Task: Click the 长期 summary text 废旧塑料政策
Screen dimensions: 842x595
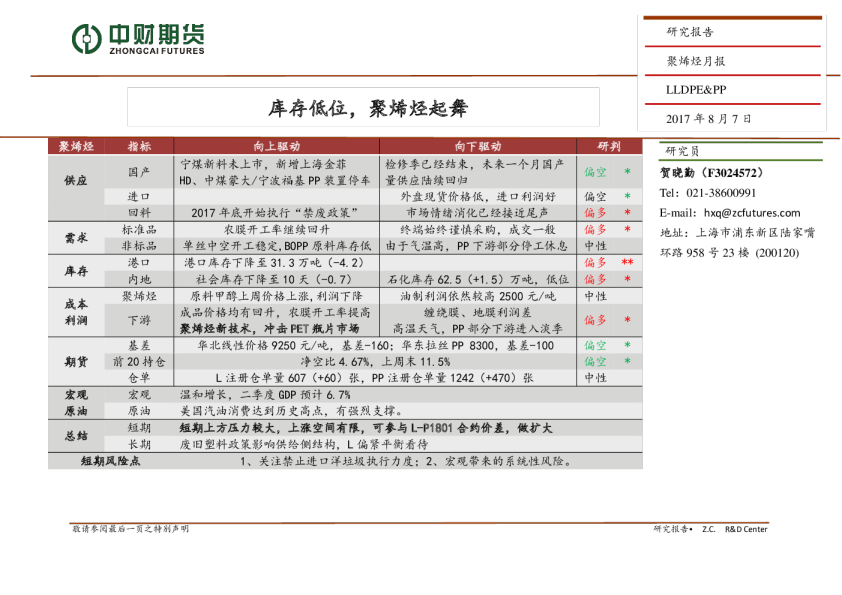Action: [x=304, y=444]
